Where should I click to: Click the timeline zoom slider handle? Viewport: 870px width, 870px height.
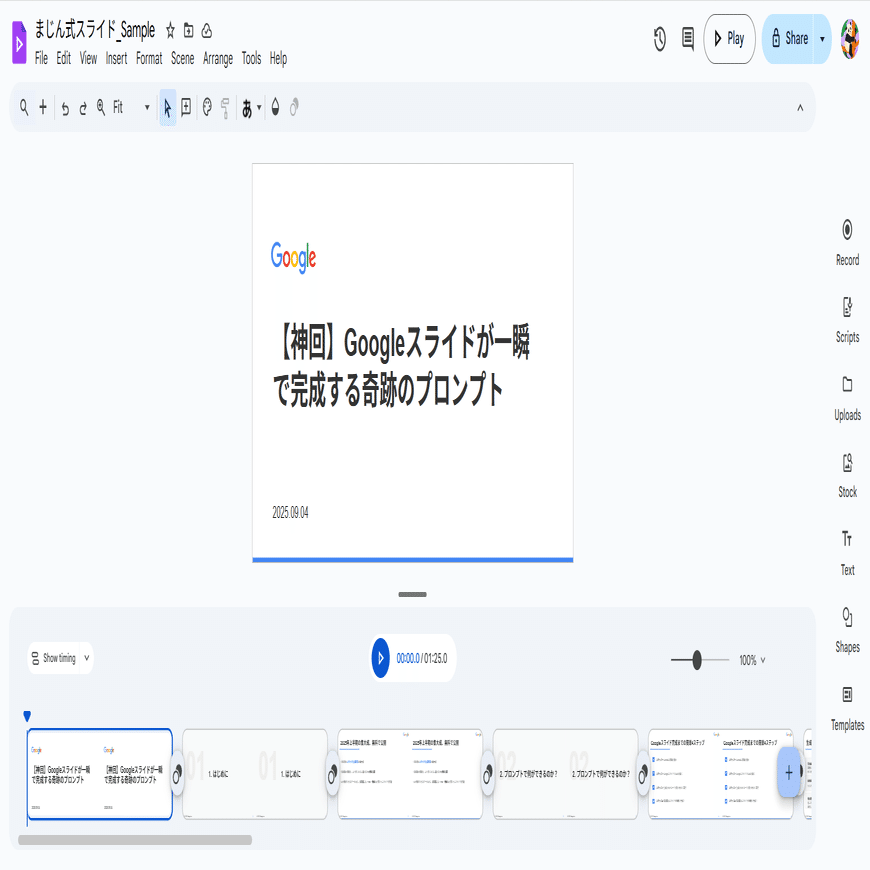[x=697, y=660]
